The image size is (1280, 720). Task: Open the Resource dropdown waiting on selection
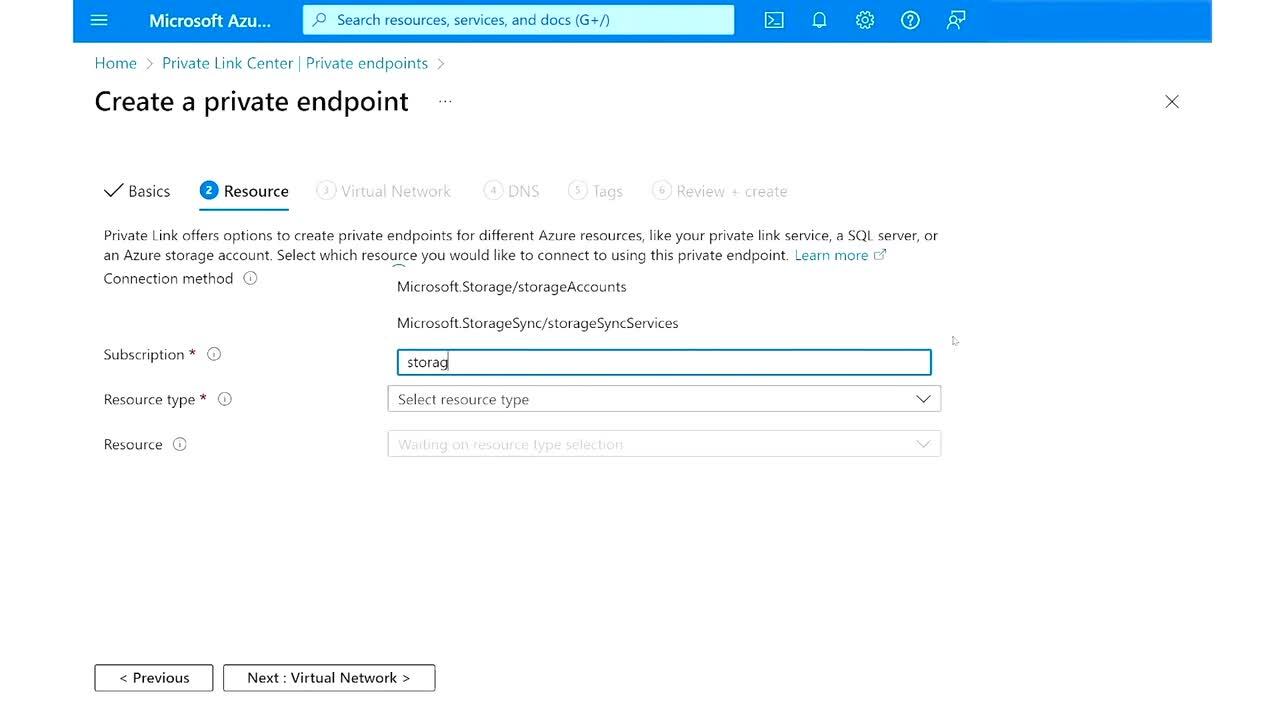pyautogui.click(x=664, y=444)
